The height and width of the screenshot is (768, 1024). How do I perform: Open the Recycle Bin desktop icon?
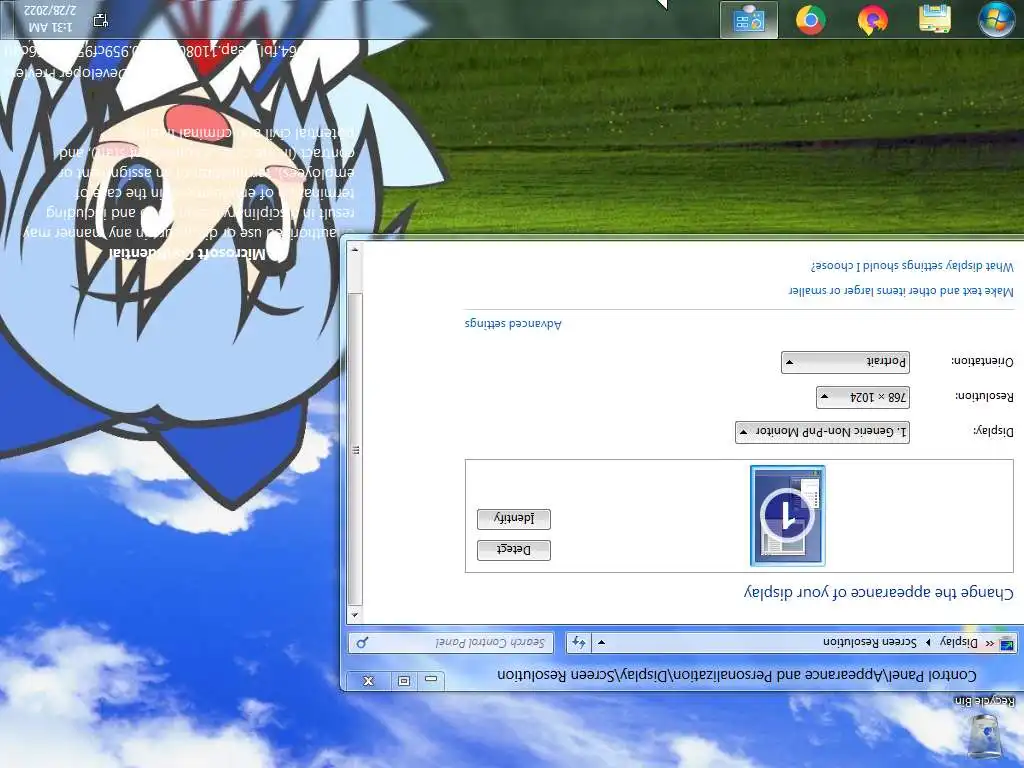point(985,728)
